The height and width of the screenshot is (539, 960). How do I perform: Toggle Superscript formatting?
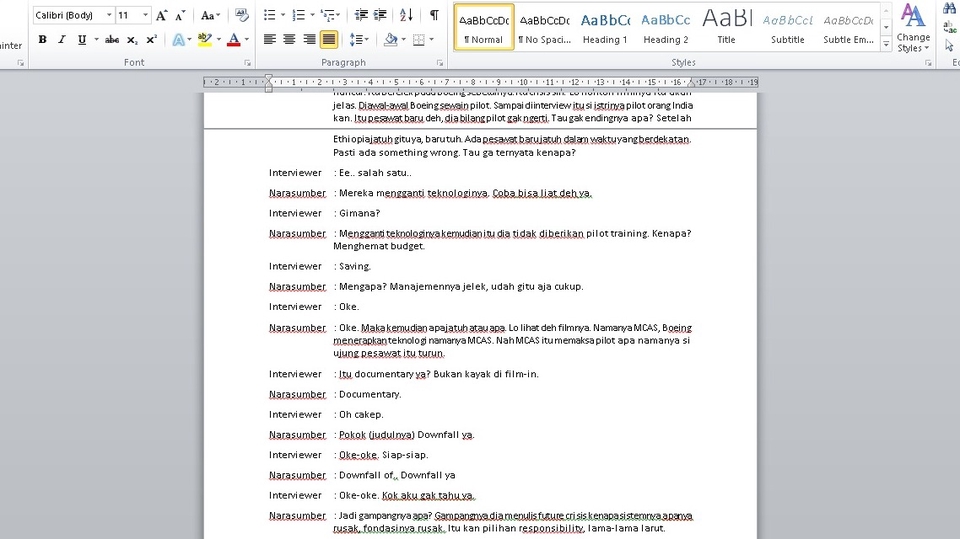151,40
